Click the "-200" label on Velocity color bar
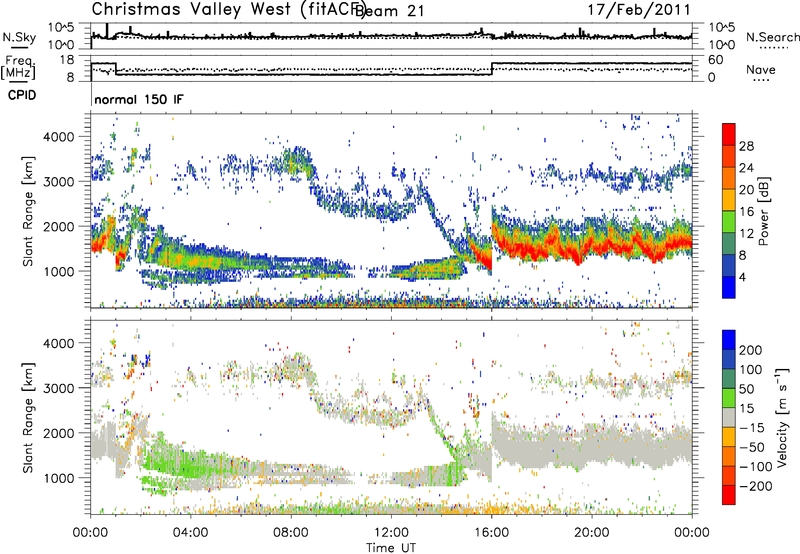Image resolution: width=800 pixels, height=554 pixels. [756, 487]
